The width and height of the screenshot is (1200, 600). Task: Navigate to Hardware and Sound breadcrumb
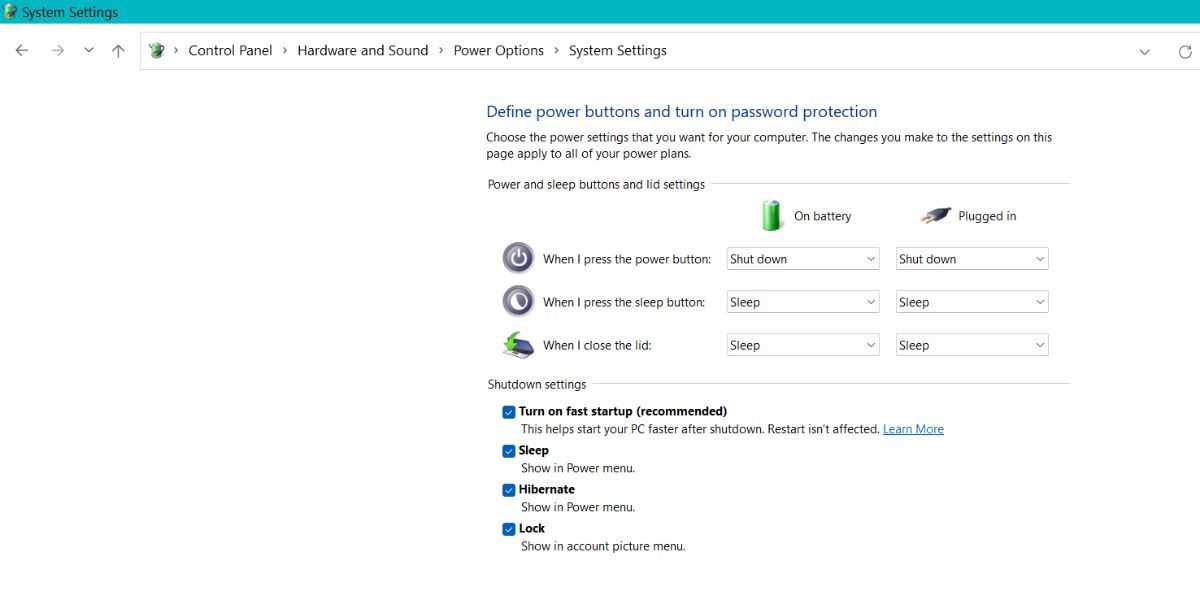pos(363,51)
